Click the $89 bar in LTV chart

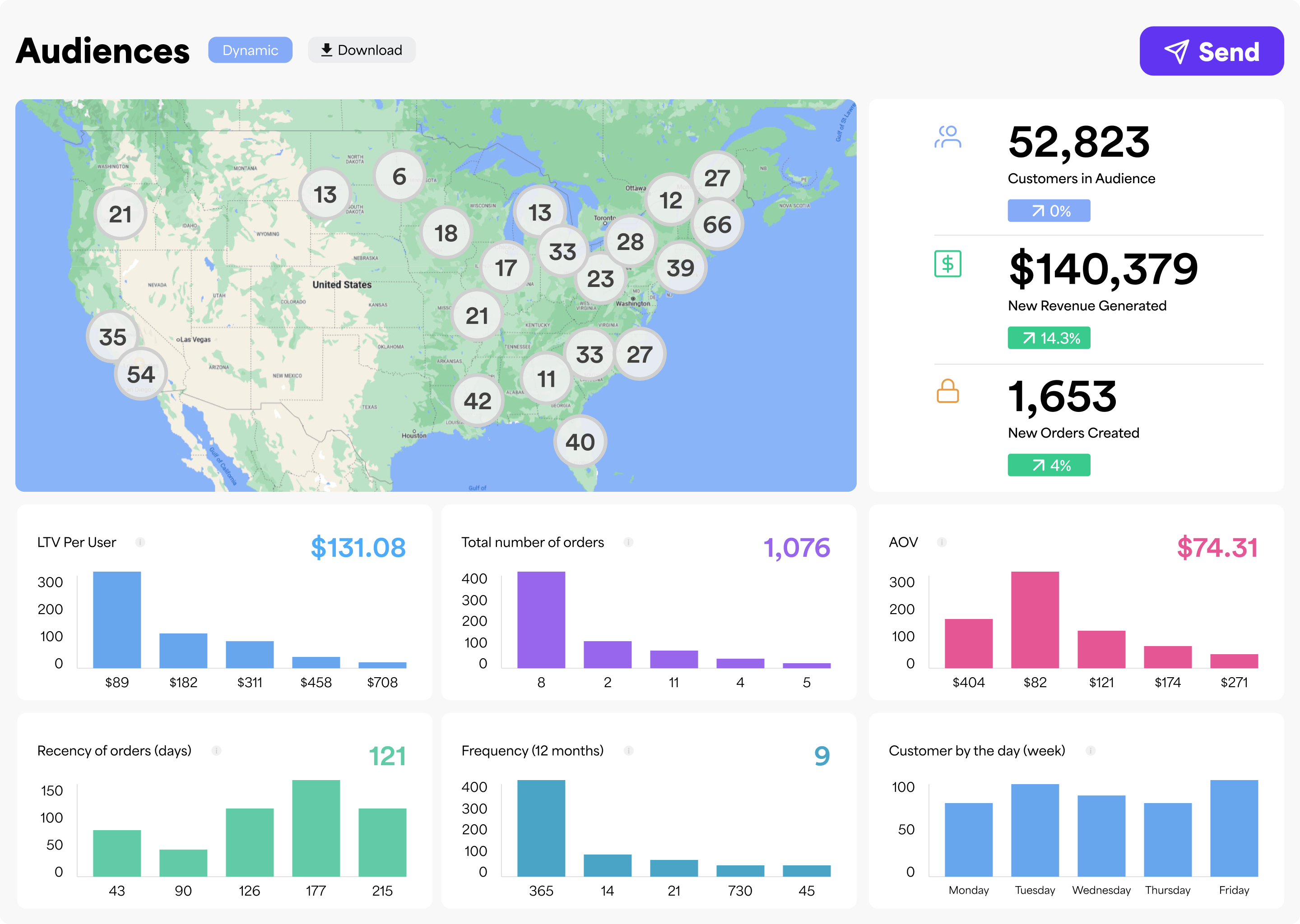116,619
